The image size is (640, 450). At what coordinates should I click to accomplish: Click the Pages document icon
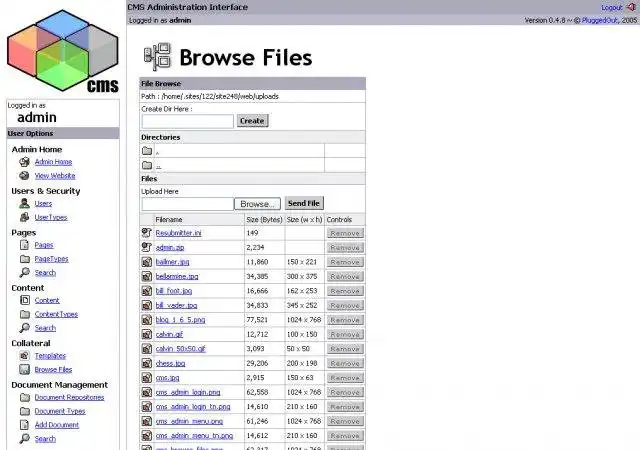(x=24, y=245)
